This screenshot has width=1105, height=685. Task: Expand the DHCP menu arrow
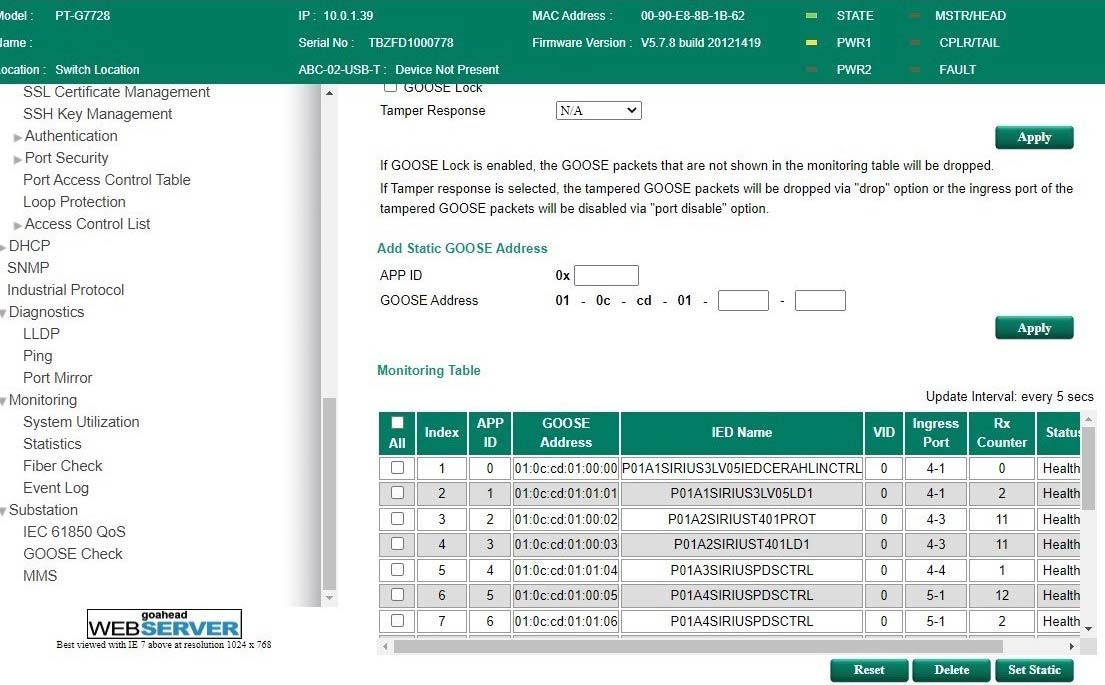coord(3,247)
